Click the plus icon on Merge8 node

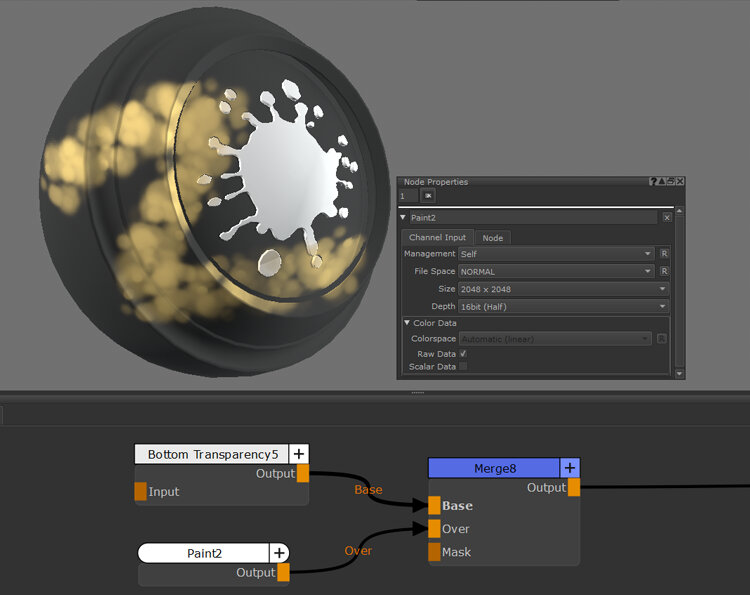[x=569, y=467]
